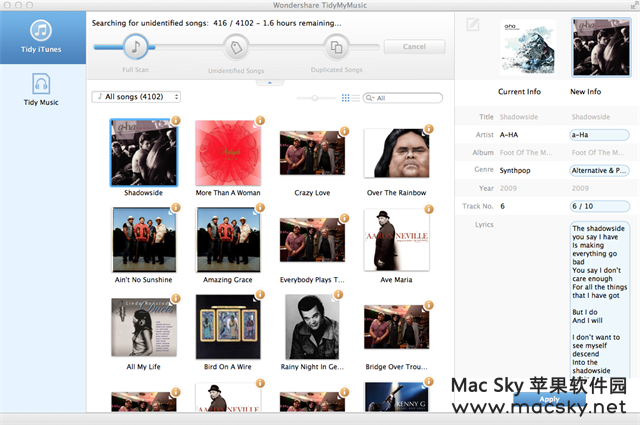Show info badge on Bridge Over Trou...
Viewport: 640px width, 425px height.
429,305
